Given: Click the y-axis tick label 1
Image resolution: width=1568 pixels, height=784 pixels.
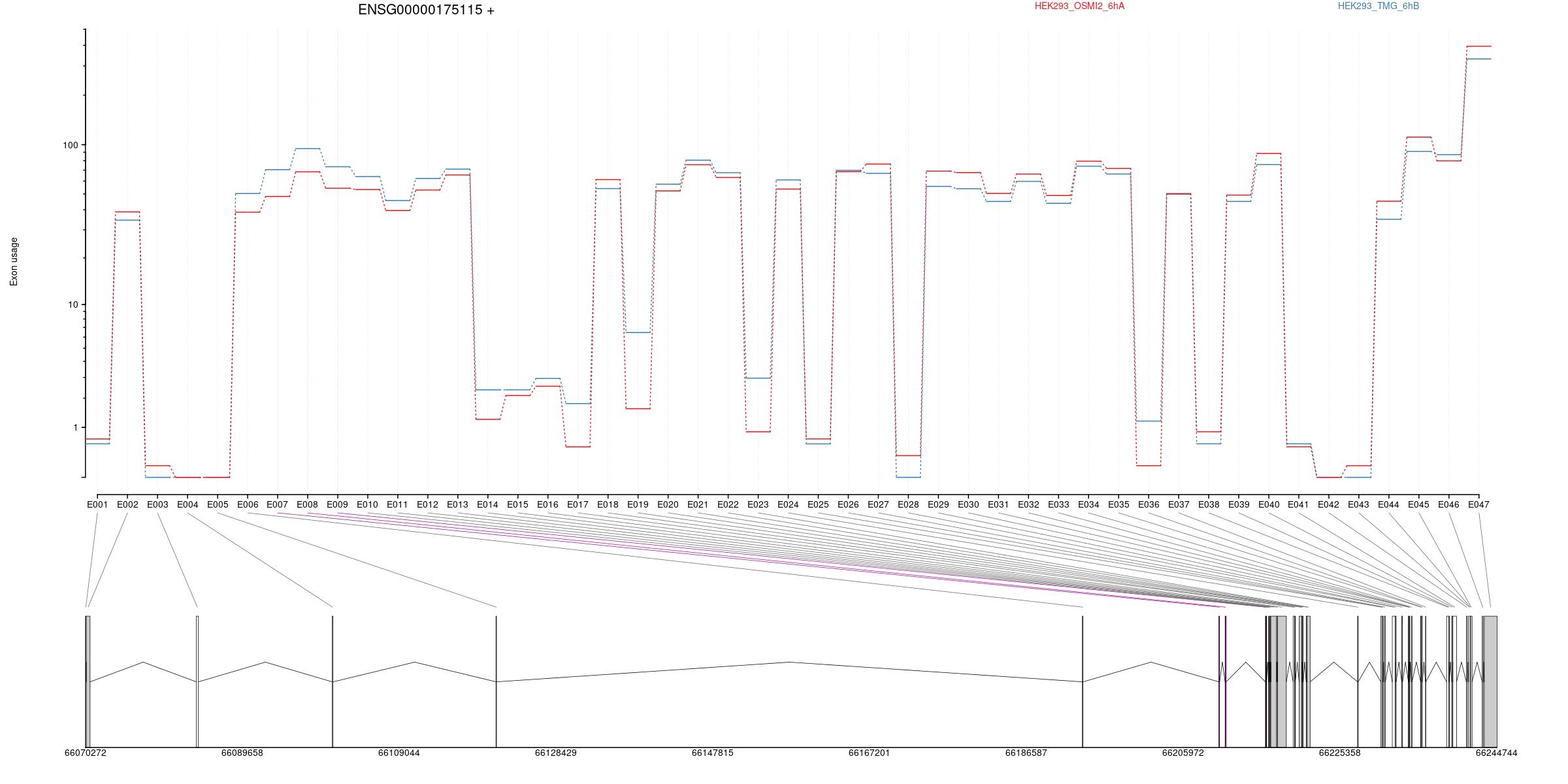Looking at the screenshot, I should click(74, 427).
